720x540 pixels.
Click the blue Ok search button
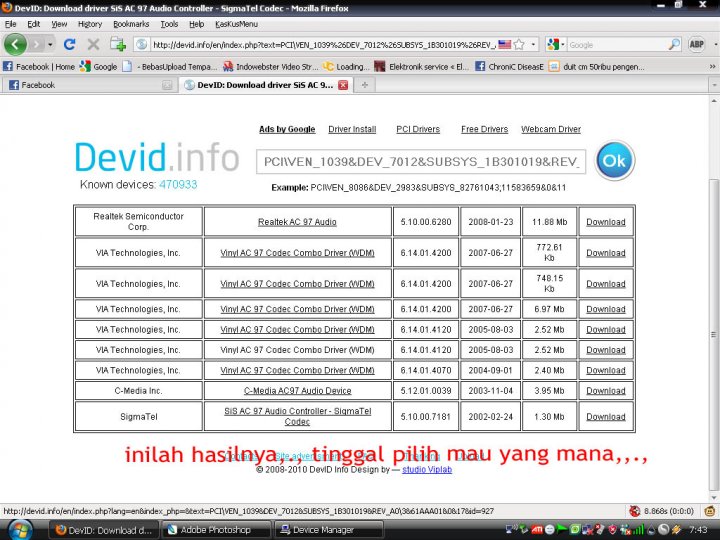614,161
